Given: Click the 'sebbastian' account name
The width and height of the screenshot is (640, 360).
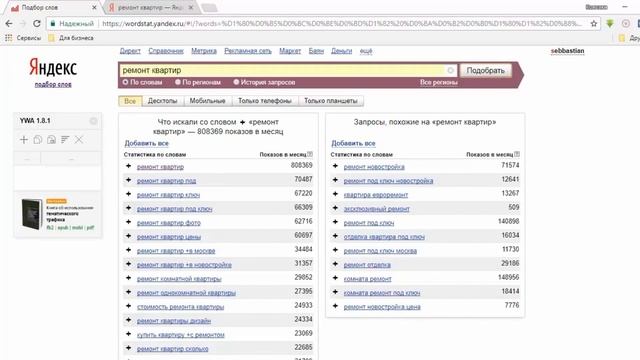Looking at the screenshot, I should pyautogui.click(x=567, y=51).
